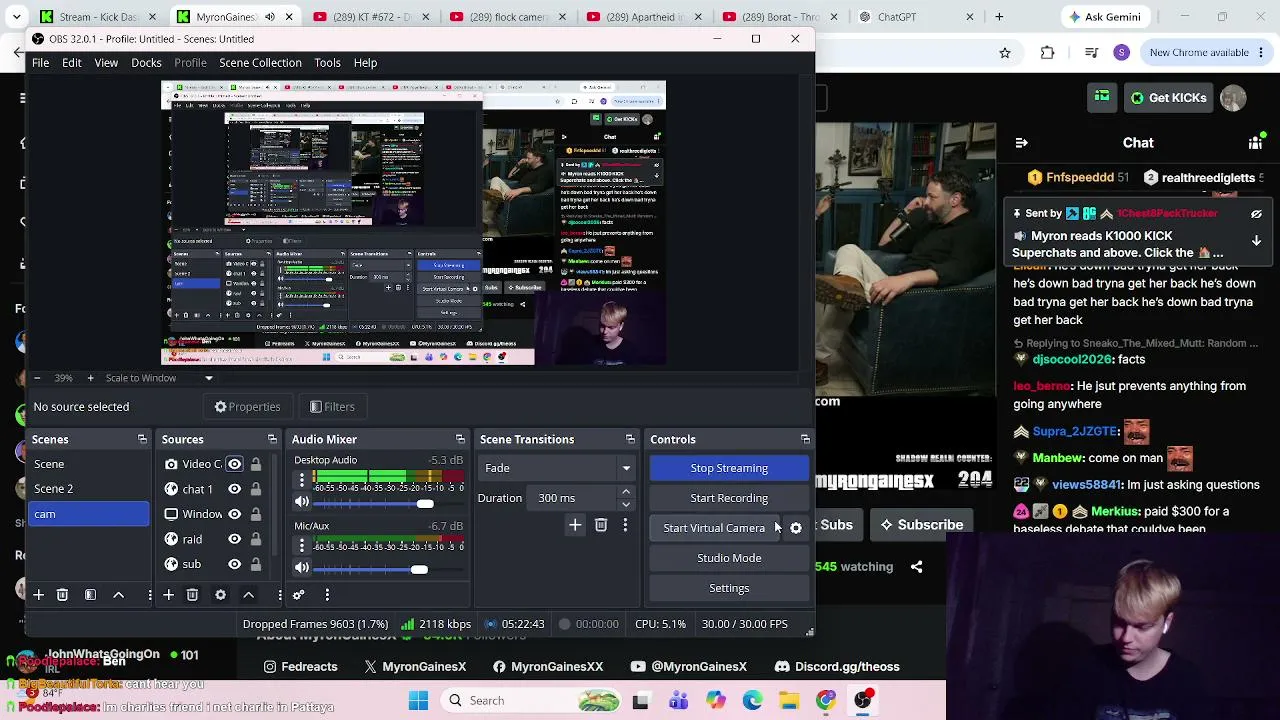1280x720 pixels.
Task: Open Desktop Audio options three-dot menu
Action: pos(302,481)
